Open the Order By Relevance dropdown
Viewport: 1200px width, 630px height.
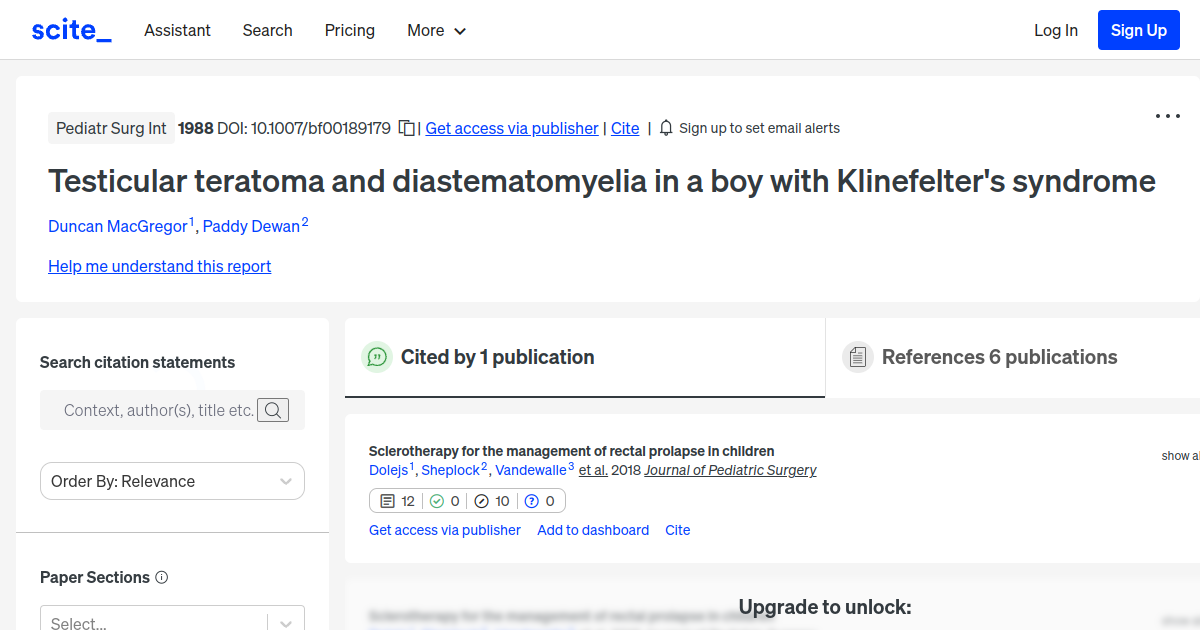172,481
